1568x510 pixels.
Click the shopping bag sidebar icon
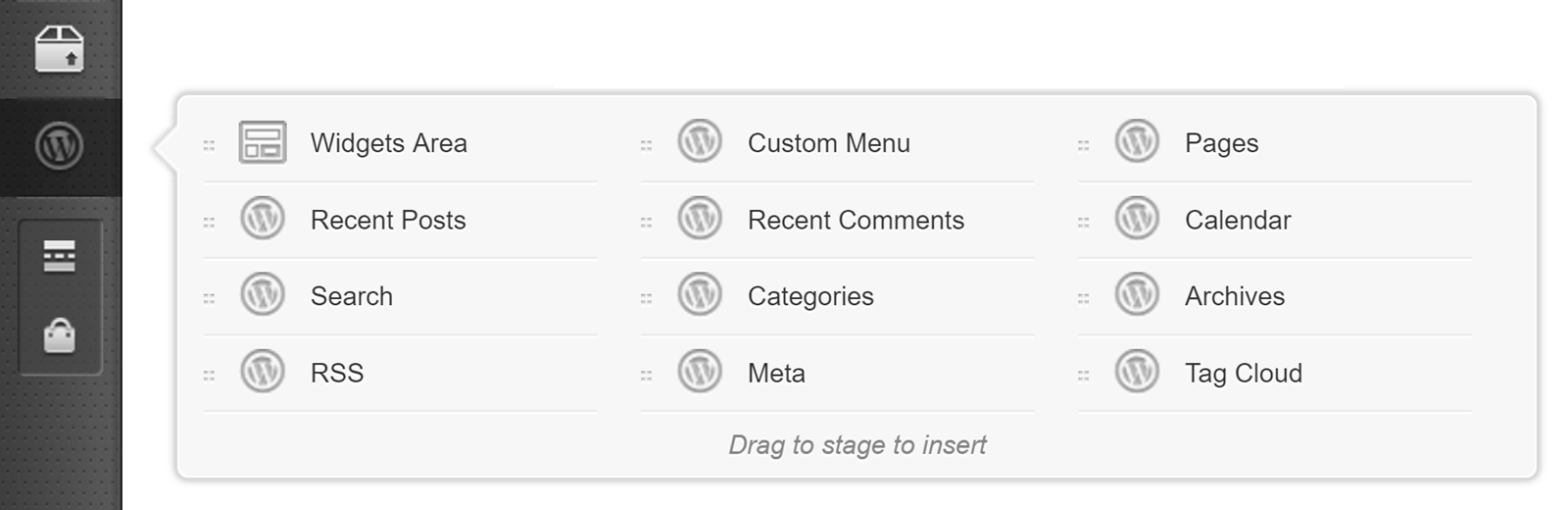tap(59, 335)
